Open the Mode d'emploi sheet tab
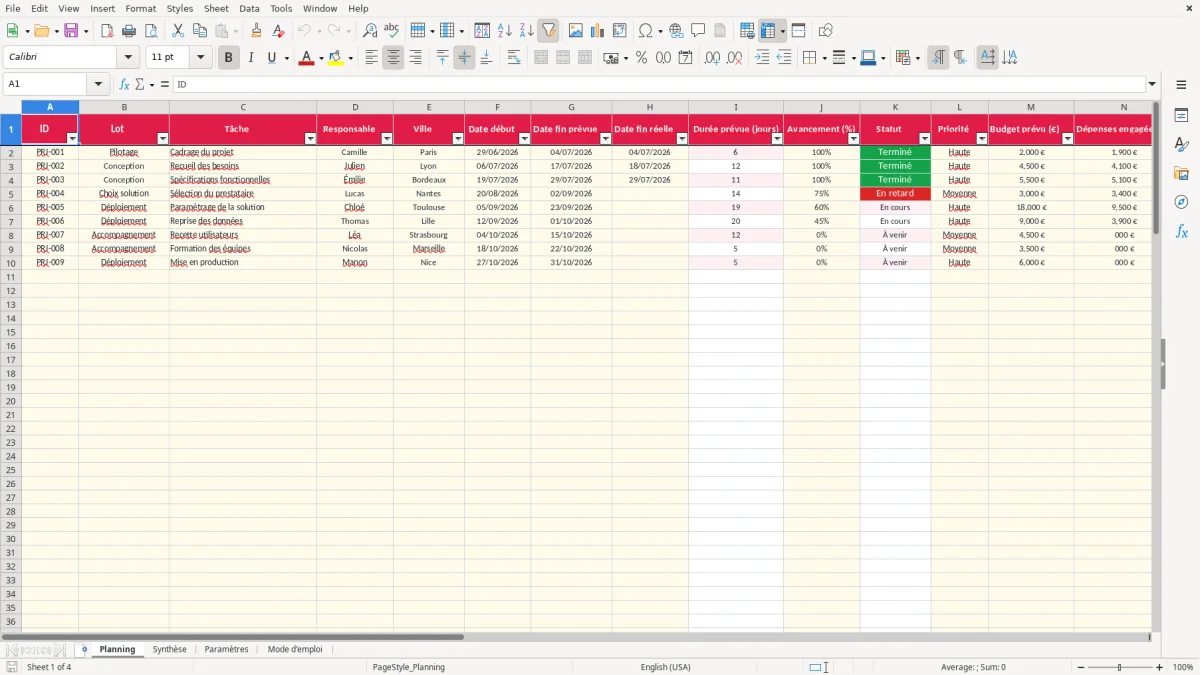This screenshot has width=1200, height=675. tap(295, 649)
